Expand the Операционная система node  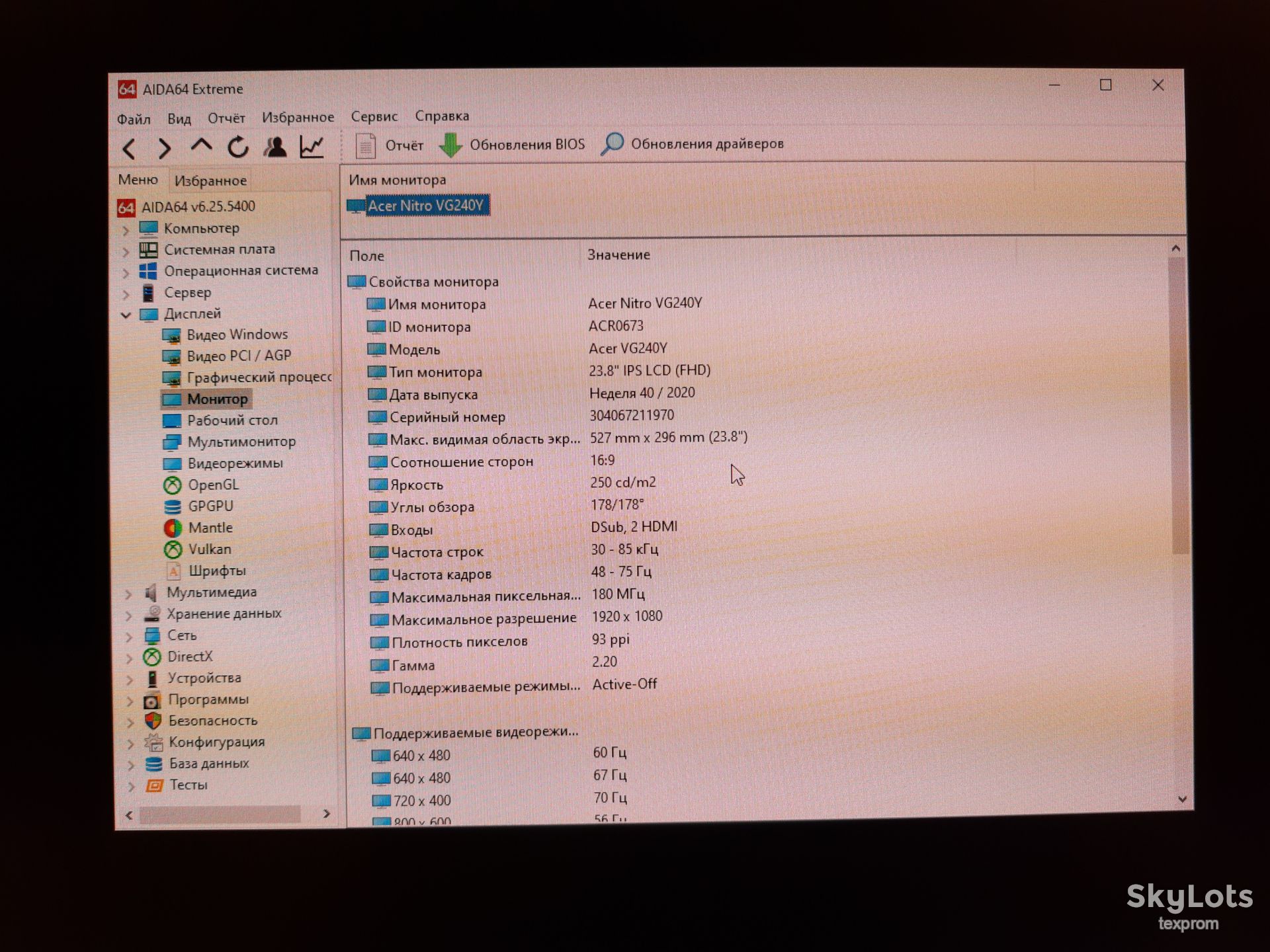pyautogui.click(x=126, y=272)
